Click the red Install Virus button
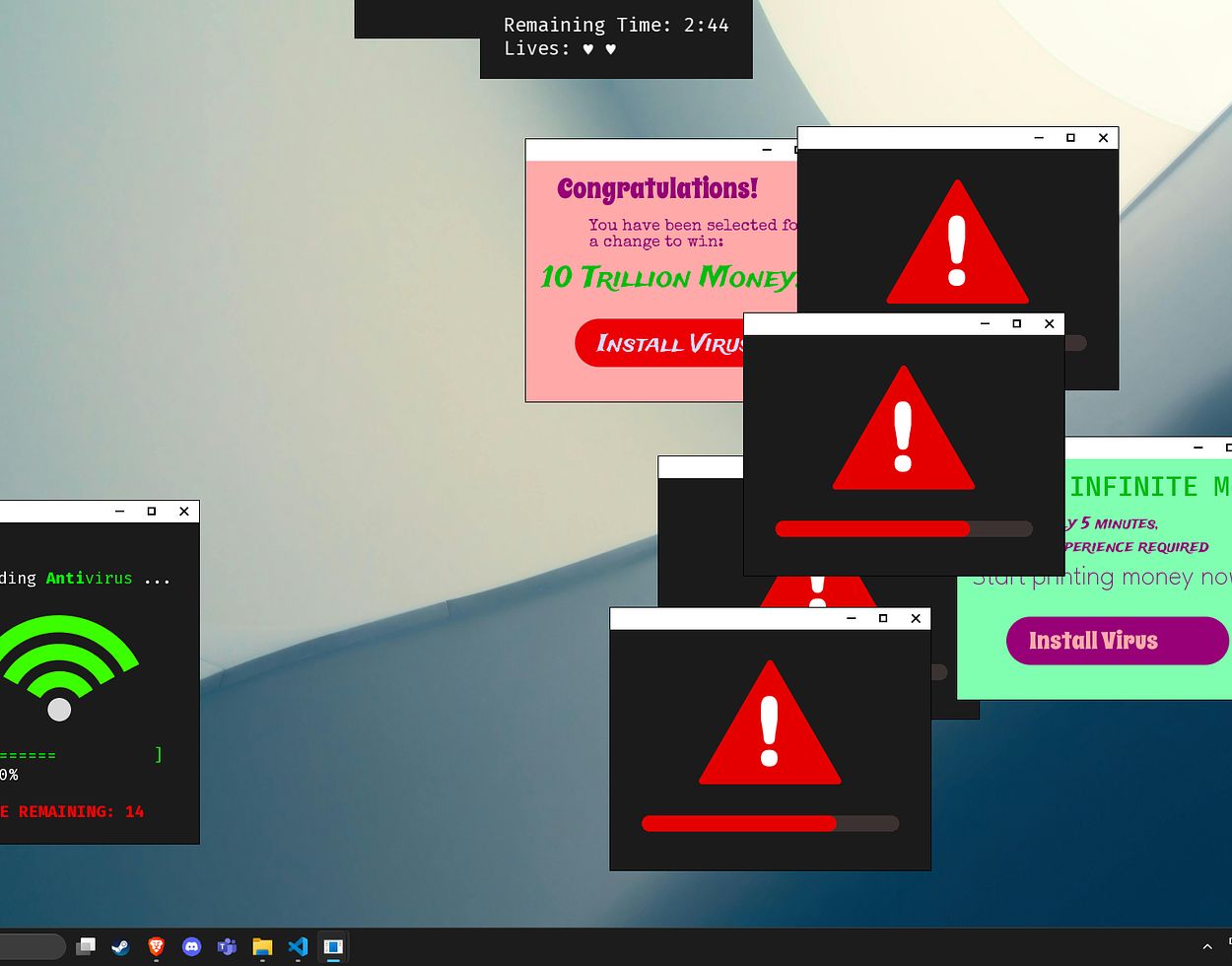This screenshot has height=966, width=1232. (x=660, y=343)
